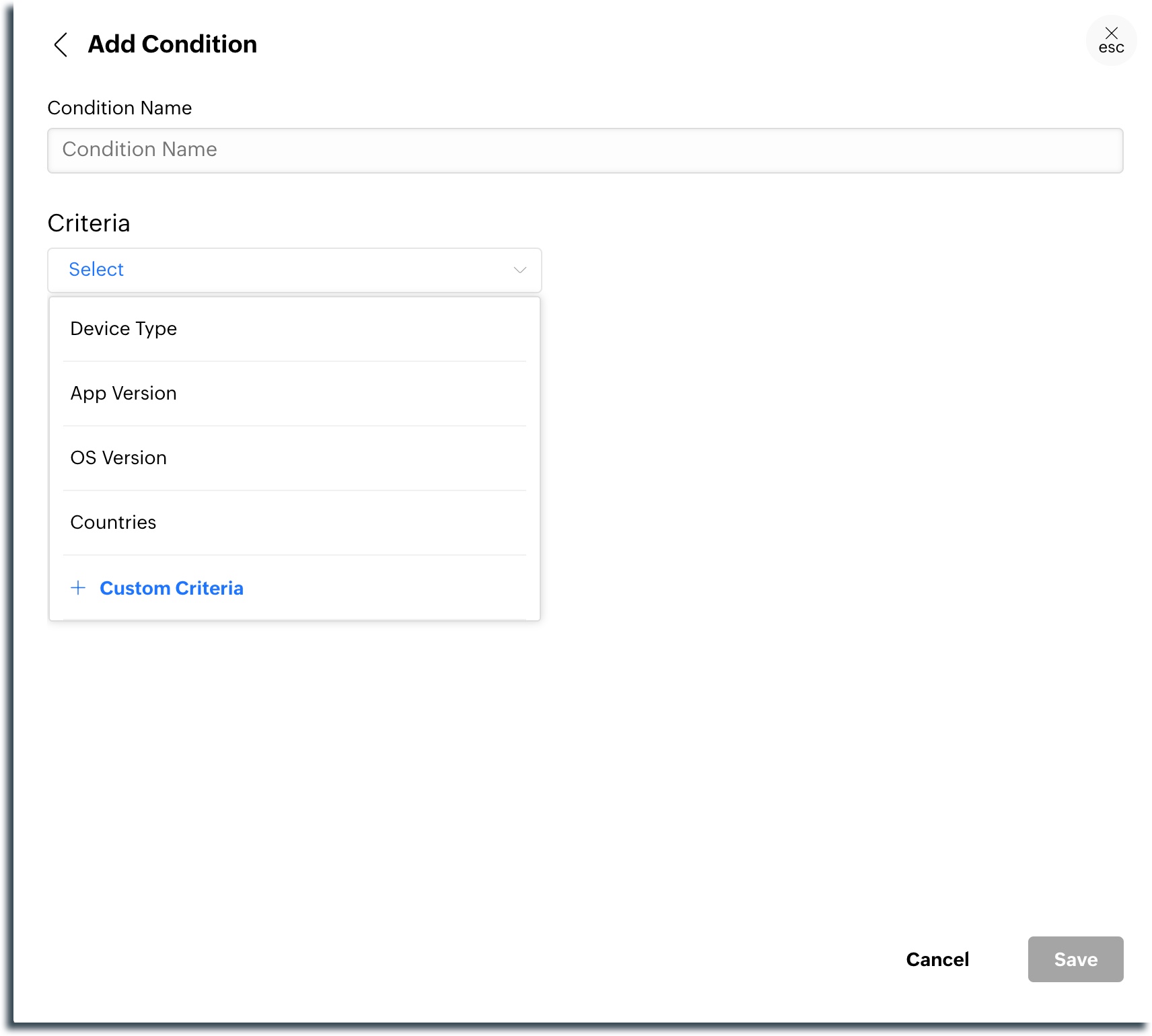Screen dimensions: 1152x1036
Task: Click blank area left of the Cancel button
Action: point(673,959)
